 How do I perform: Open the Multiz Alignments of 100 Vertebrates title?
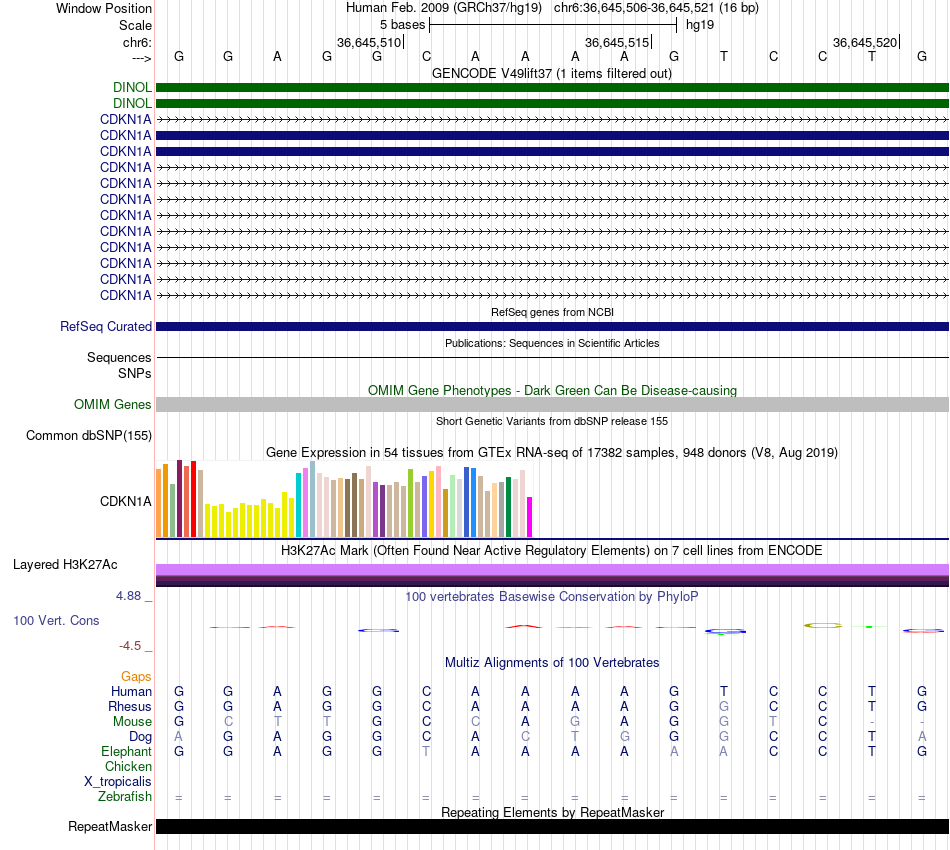[x=552, y=662]
